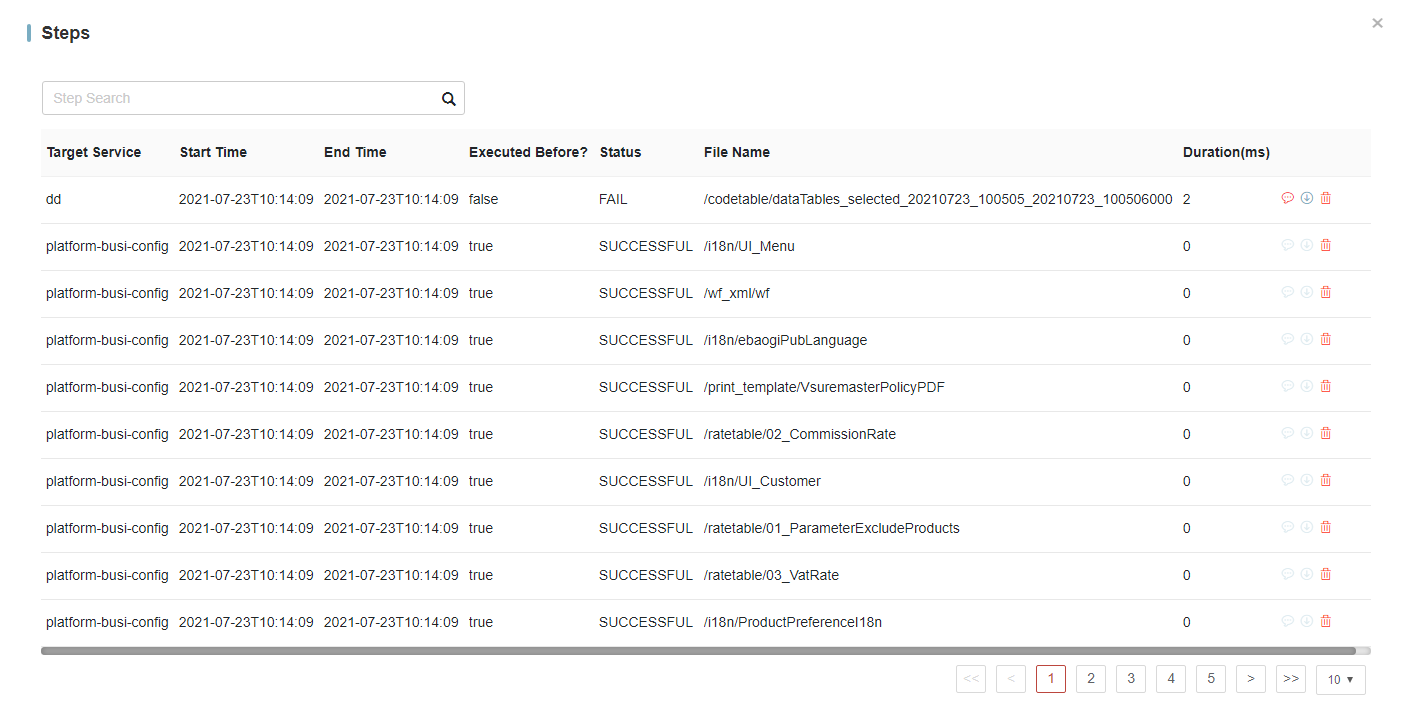This screenshot has height=722, width=1403.
Task: Delete the failed dataTables_selected step
Action: click(1326, 198)
